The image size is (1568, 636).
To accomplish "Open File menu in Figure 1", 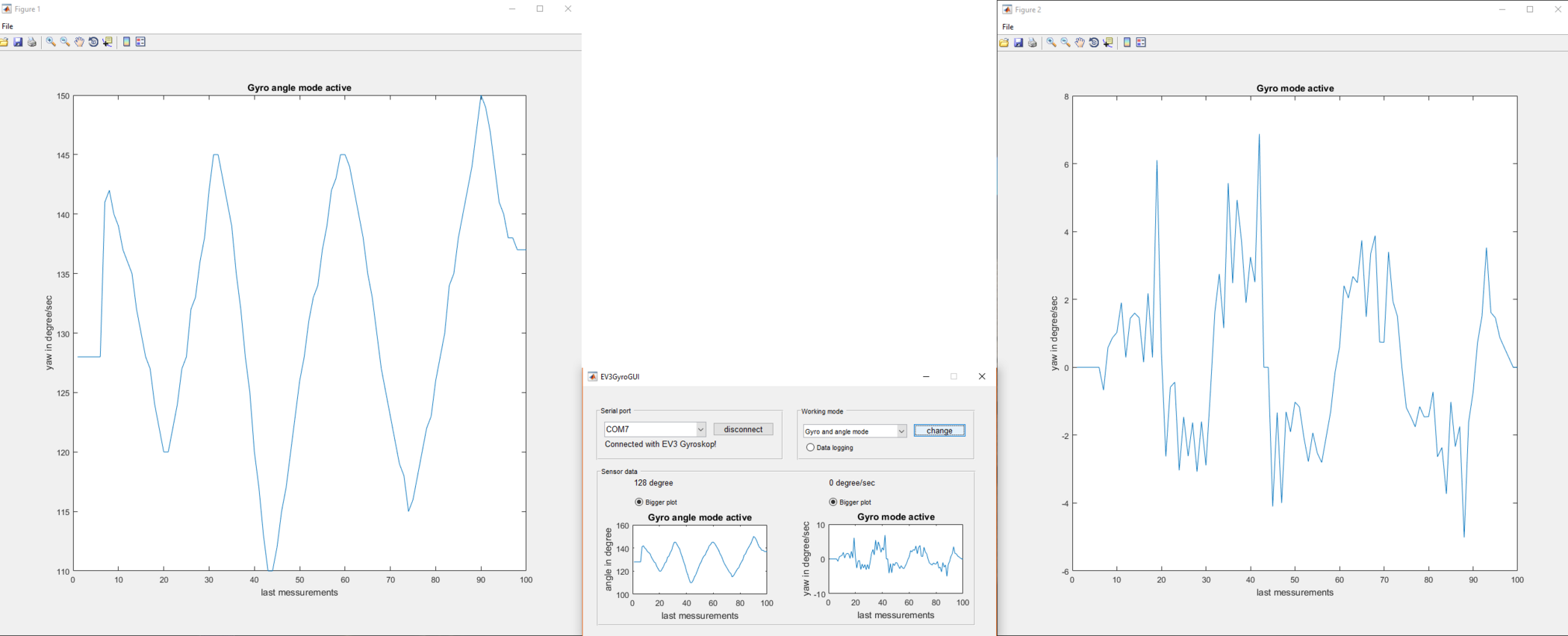I will (x=7, y=26).
